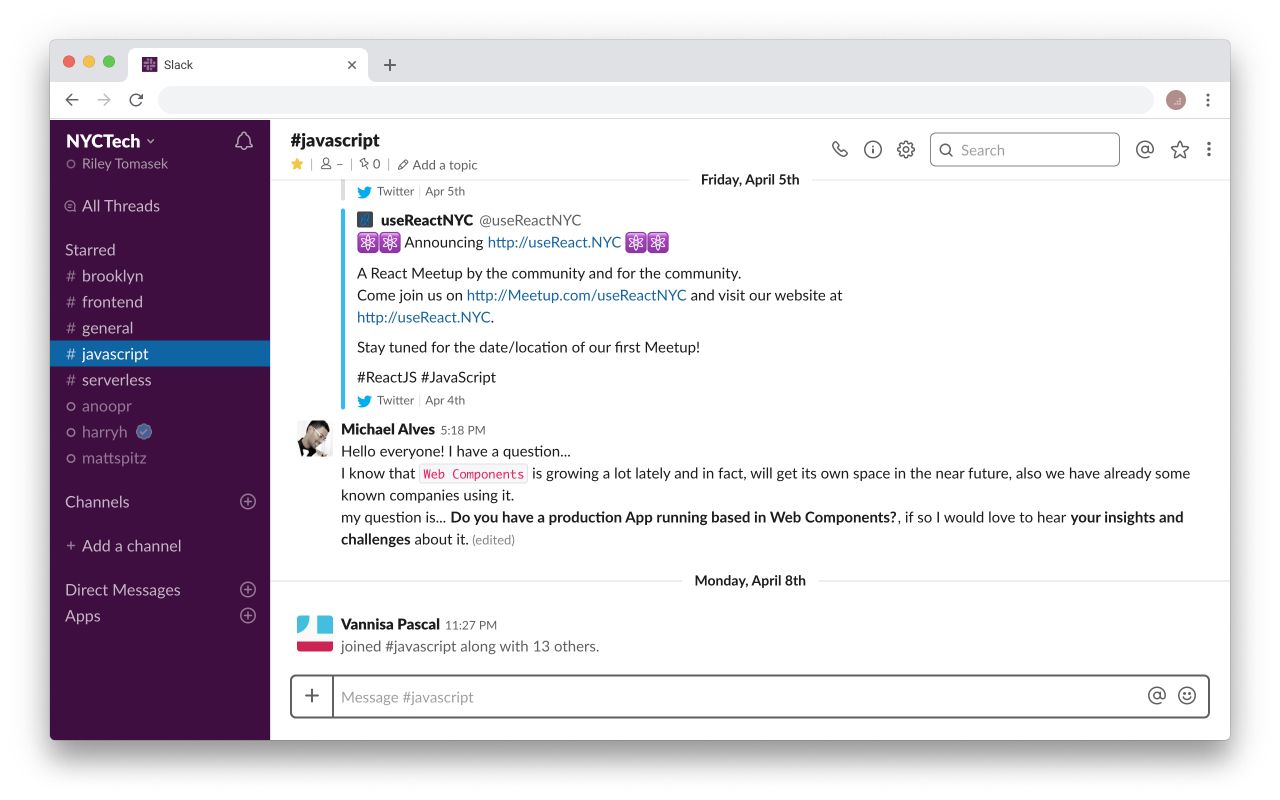Unstar the #javascript channel
The image size is (1280, 800).
click(x=296, y=163)
